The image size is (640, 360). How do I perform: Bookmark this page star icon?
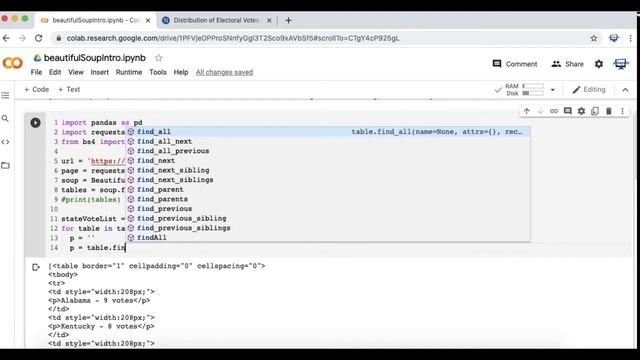(x=594, y=38)
